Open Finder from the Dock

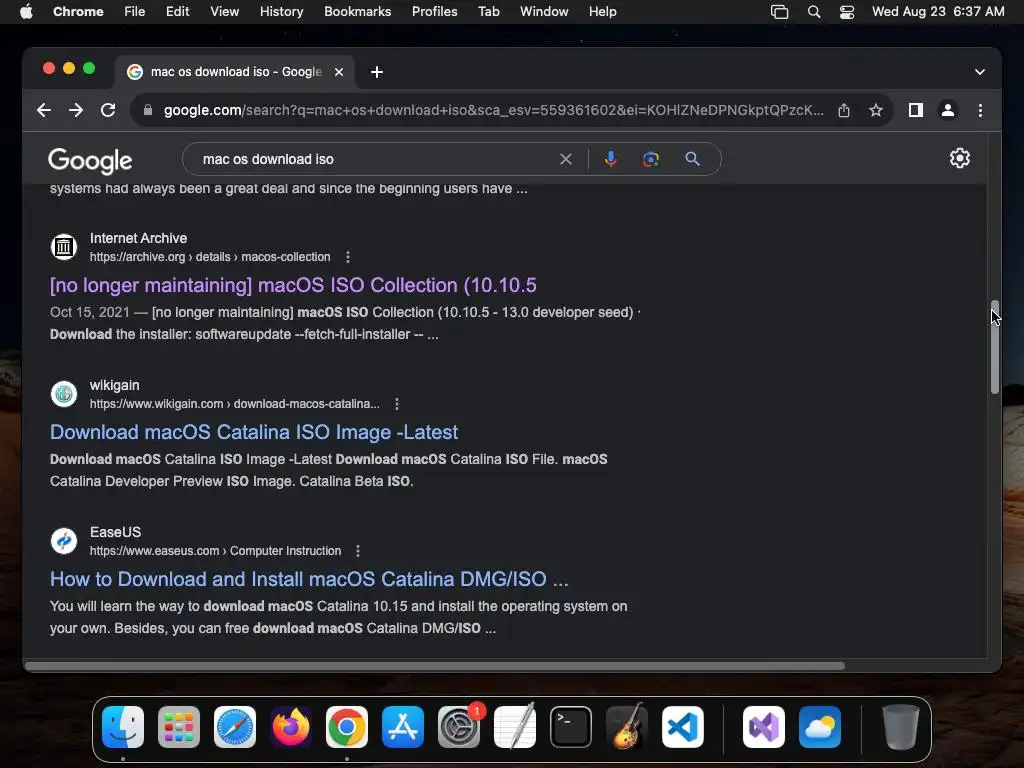(123, 727)
